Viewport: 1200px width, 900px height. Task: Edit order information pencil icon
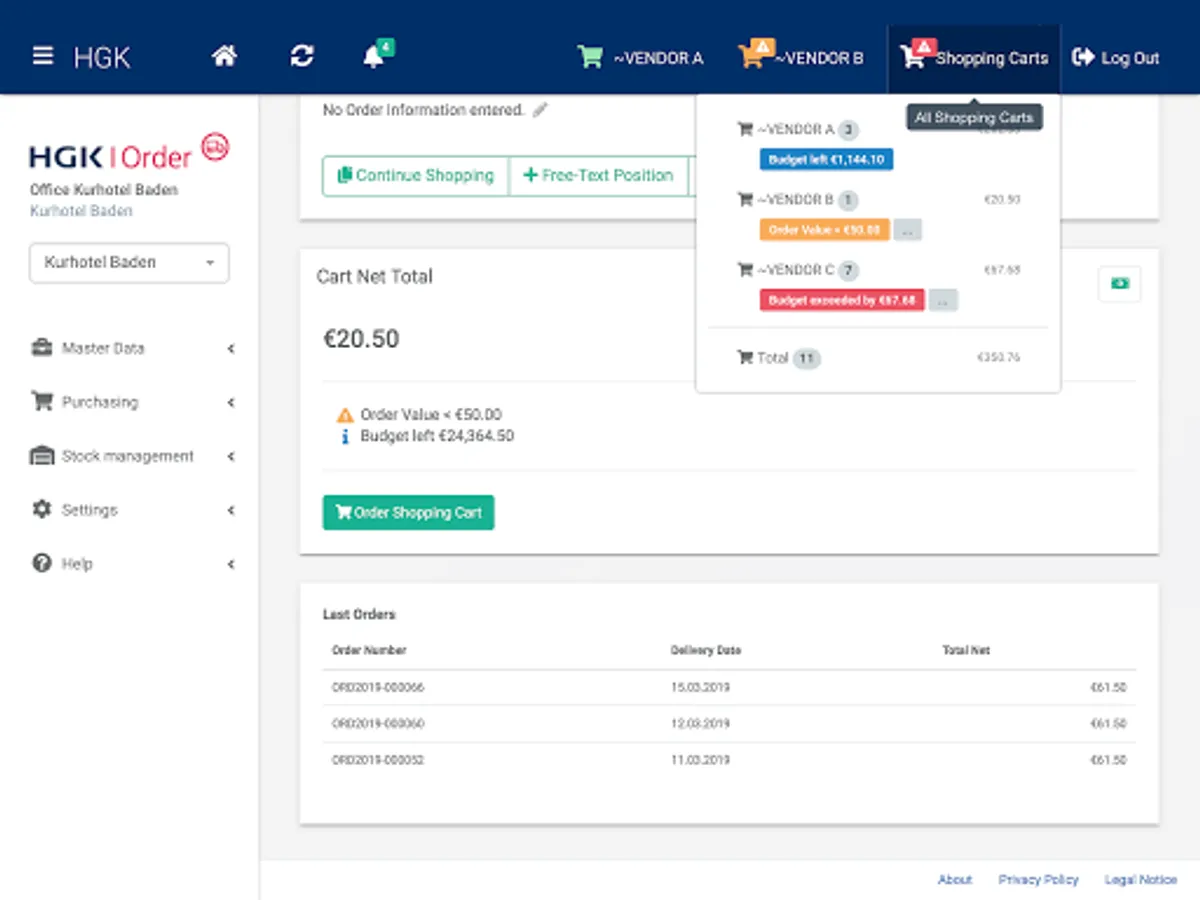point(540,110)
